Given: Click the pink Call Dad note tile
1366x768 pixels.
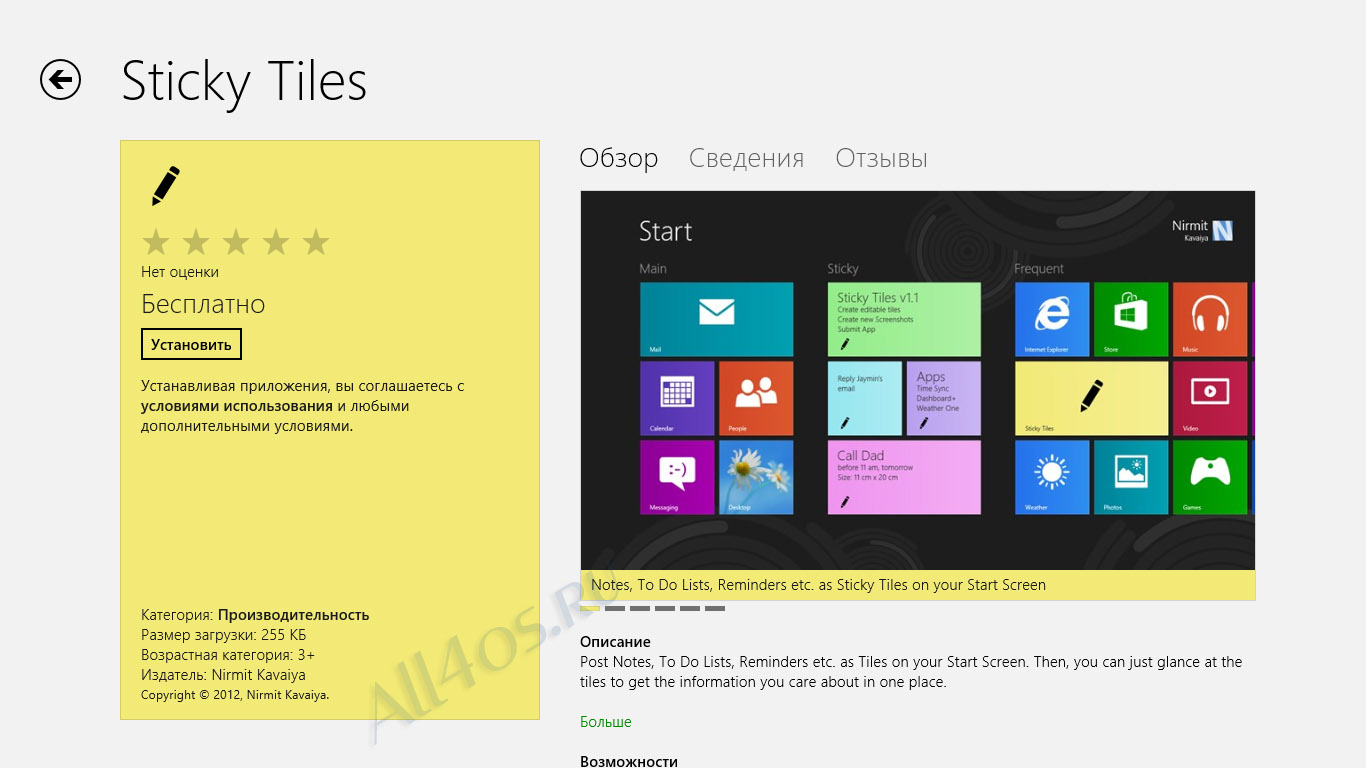Looking at the screenshot, I should coord(904,477).
